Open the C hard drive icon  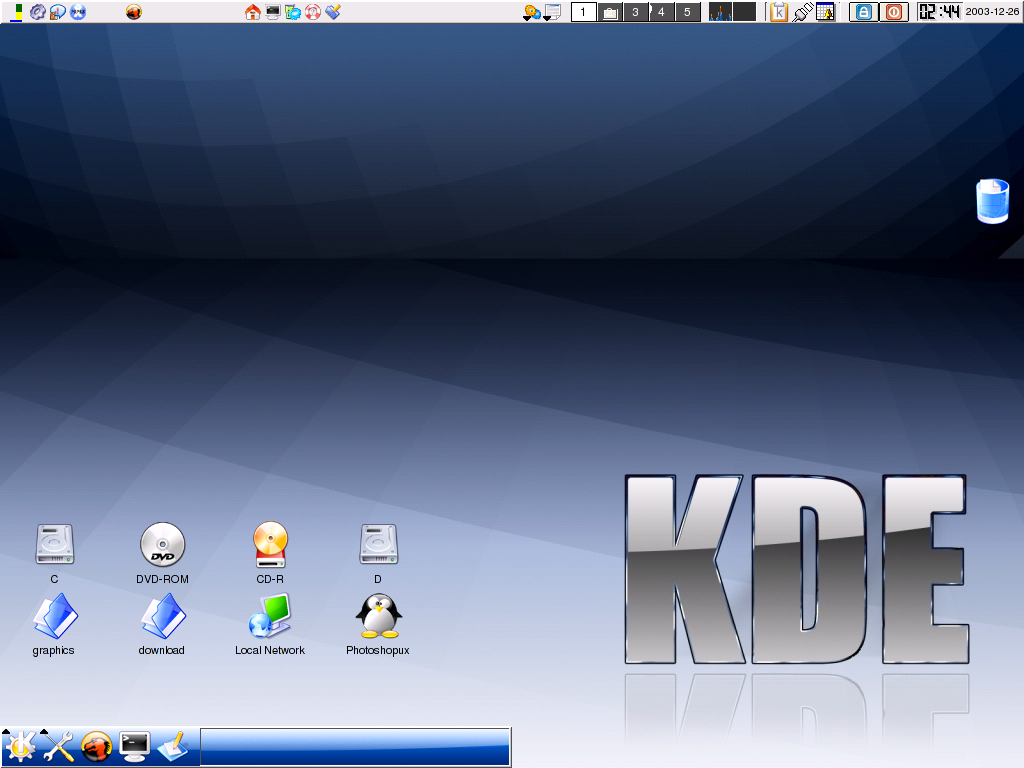[55, 544]
